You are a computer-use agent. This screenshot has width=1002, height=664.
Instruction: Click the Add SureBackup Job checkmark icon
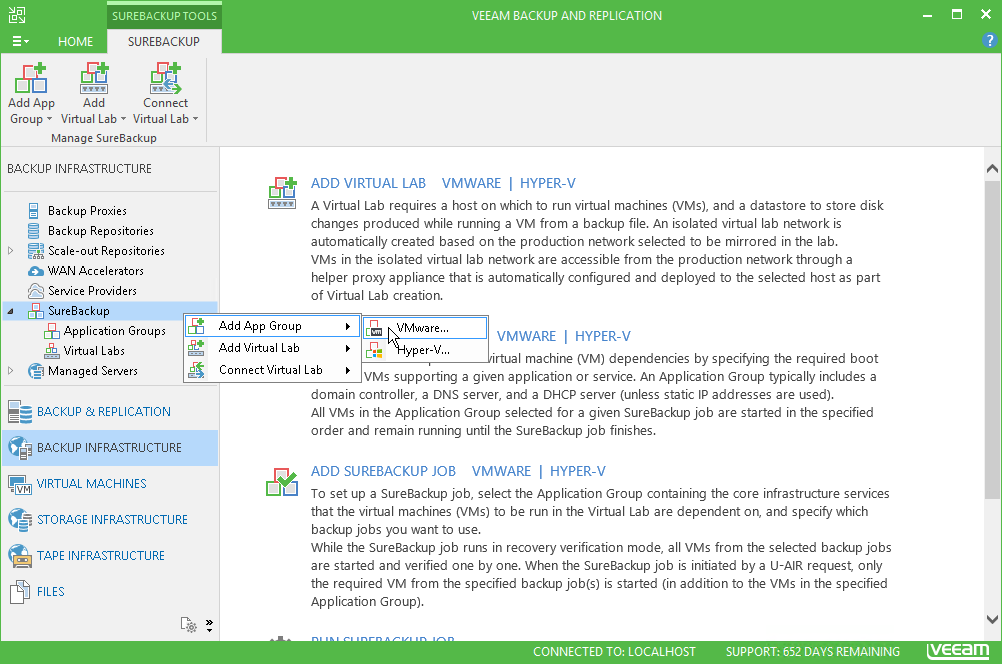tap(282, 483)
